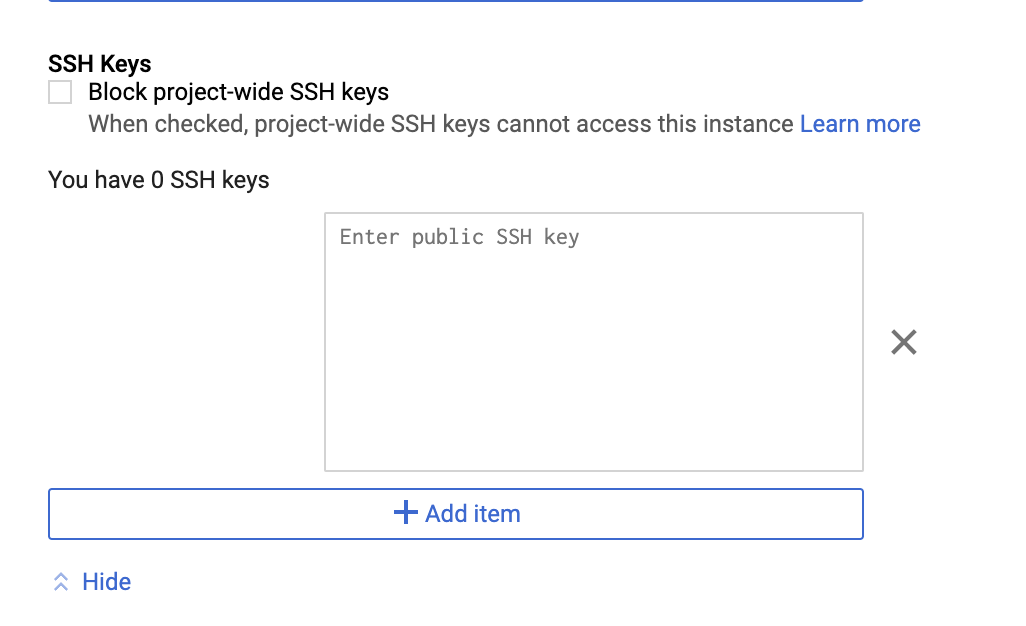Click the double chevron icon beside Hide
The height and width of the screenshot is (626, 1026).
pyautogui.click(x=61, y=582)
